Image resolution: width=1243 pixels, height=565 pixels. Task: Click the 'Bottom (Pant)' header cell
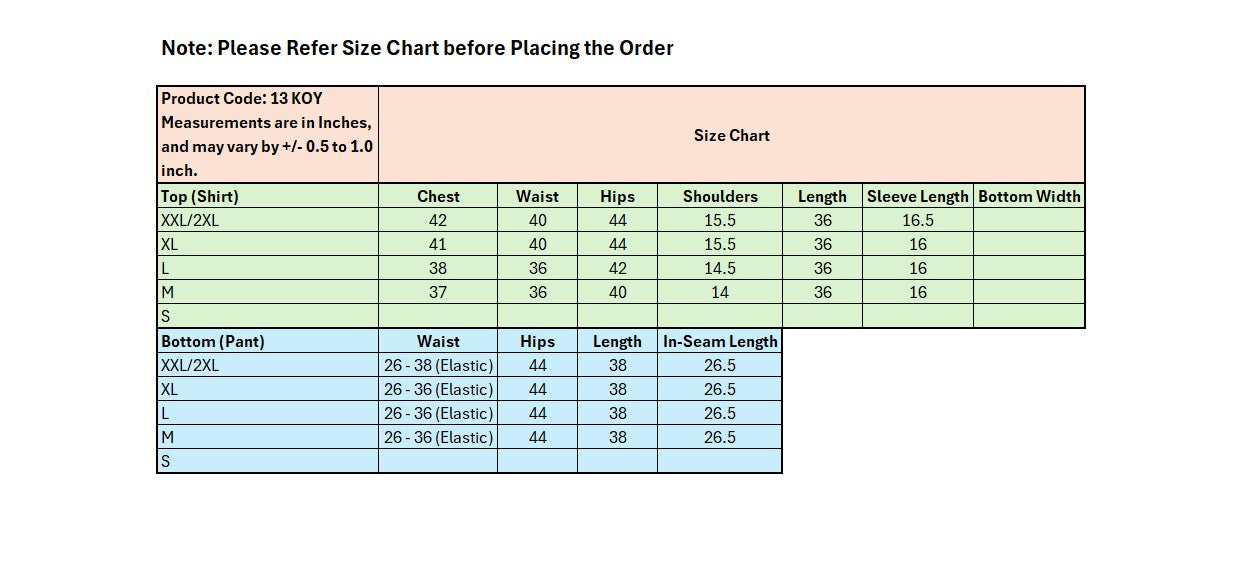(x=213, y=341)
